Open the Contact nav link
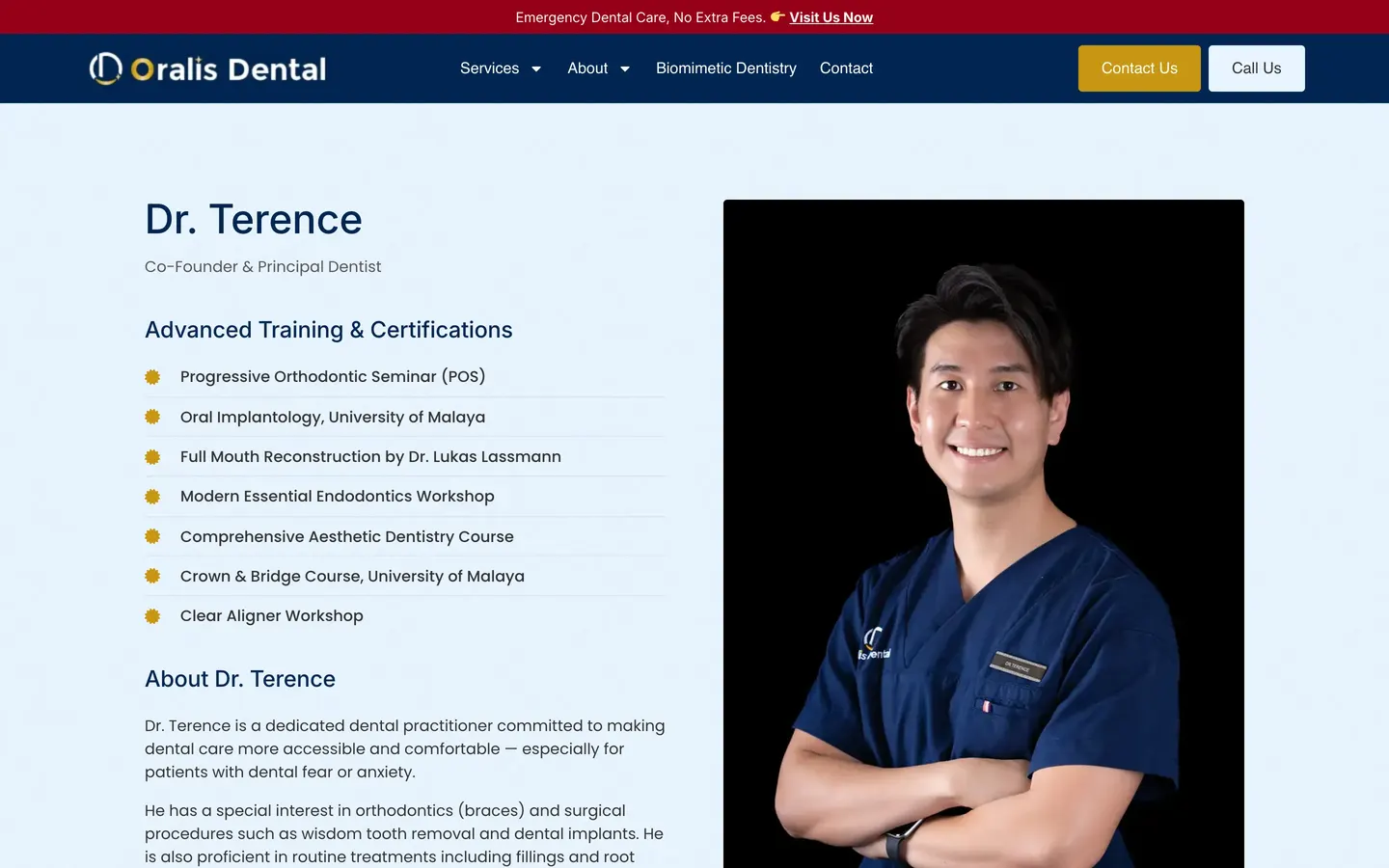Viewport: 1389px width, 868px height. (846, 68)
